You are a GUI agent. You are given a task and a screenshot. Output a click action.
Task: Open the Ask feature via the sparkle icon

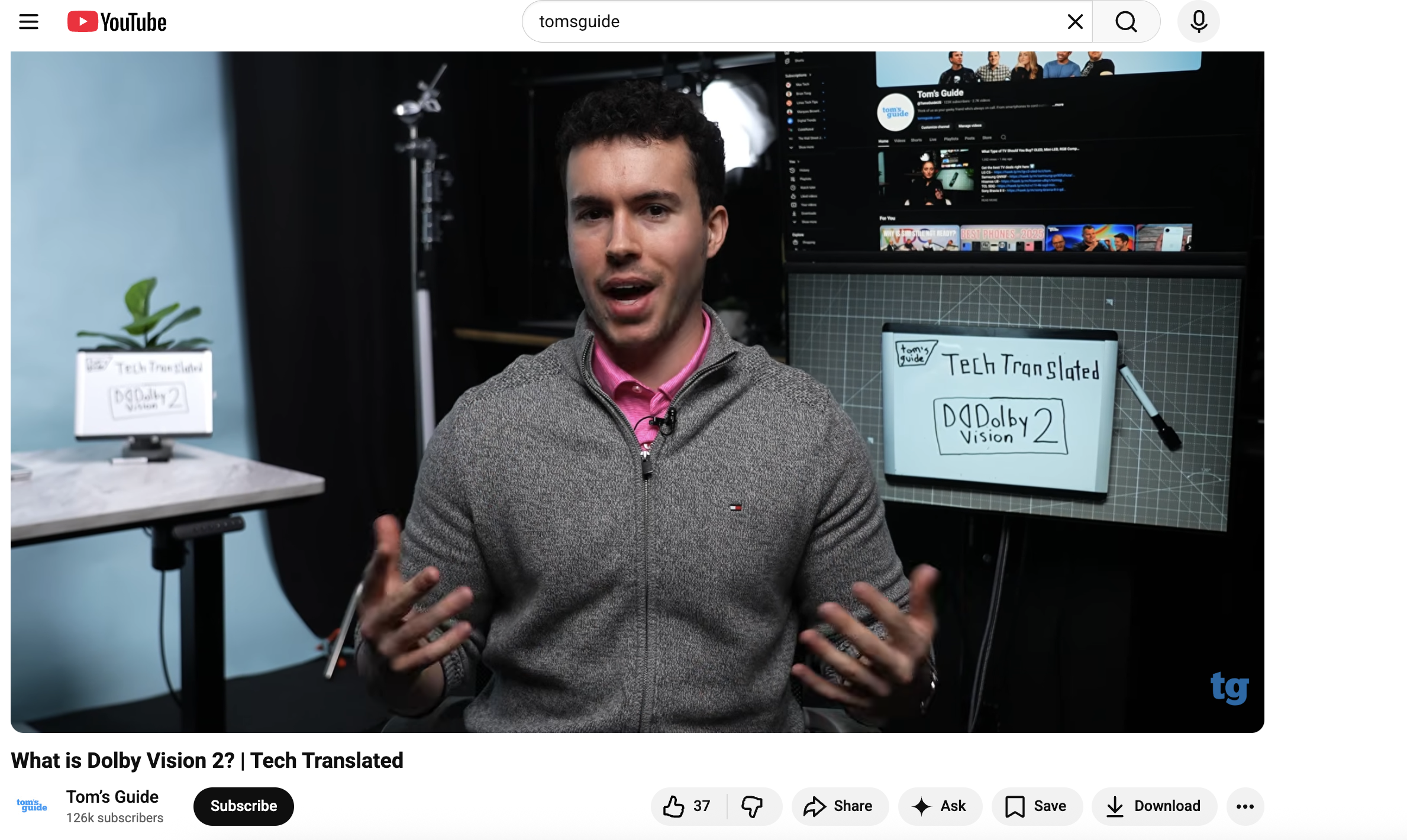click(940, 806)
